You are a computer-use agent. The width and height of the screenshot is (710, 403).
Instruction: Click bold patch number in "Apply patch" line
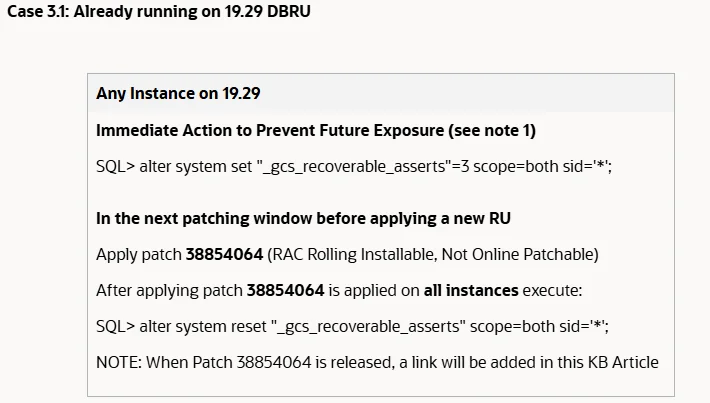coord(225,254)
